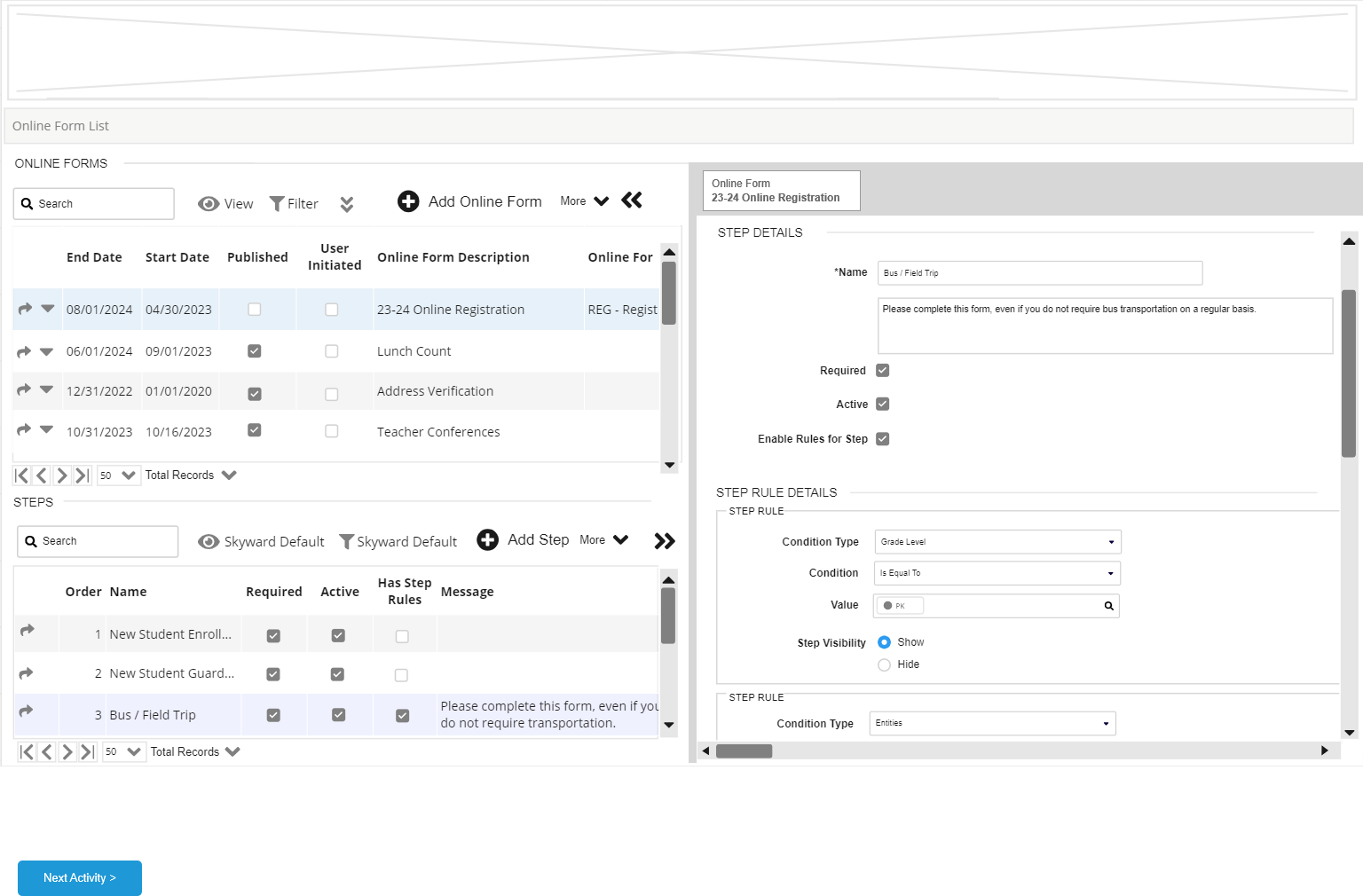This screenshot has height=896, width=1363.
Task: Go to next page in Online Forms pager
Action: 62,476
